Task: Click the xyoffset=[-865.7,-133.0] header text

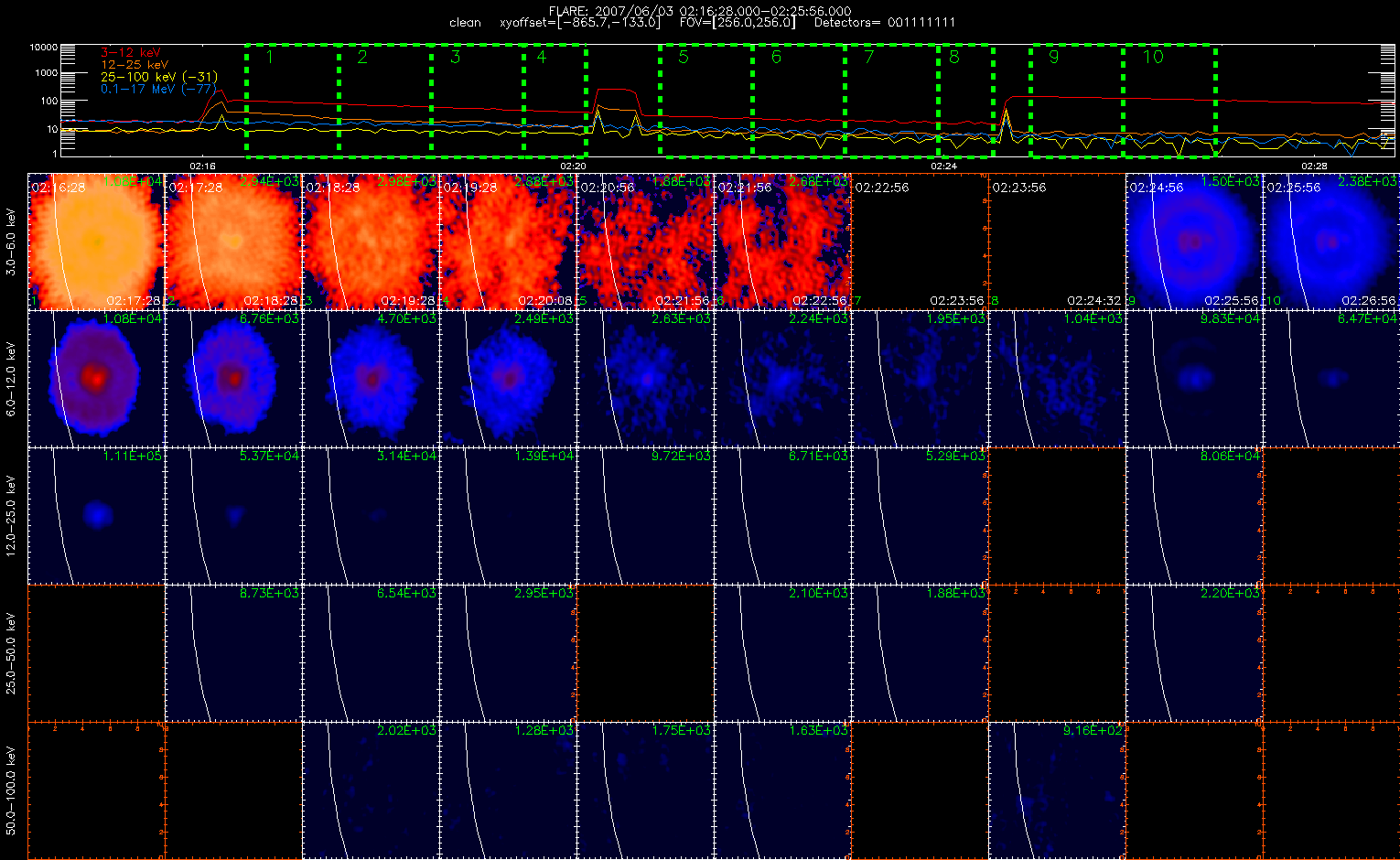Action: click(581, 22)
